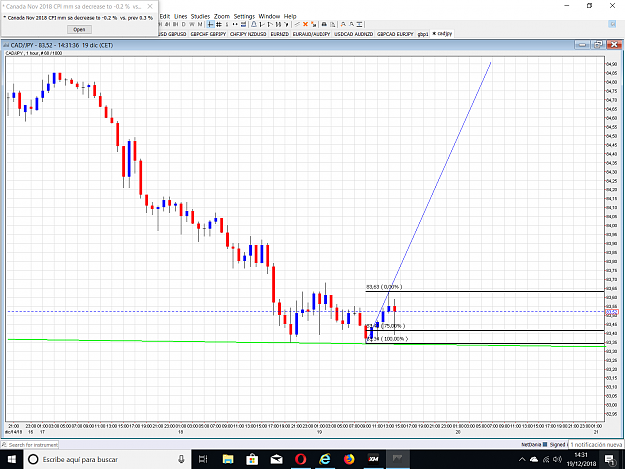The height and width of the screenshot is (469, 625).
Task: Select the M monthly timeframe button
Action: (200, 24)
